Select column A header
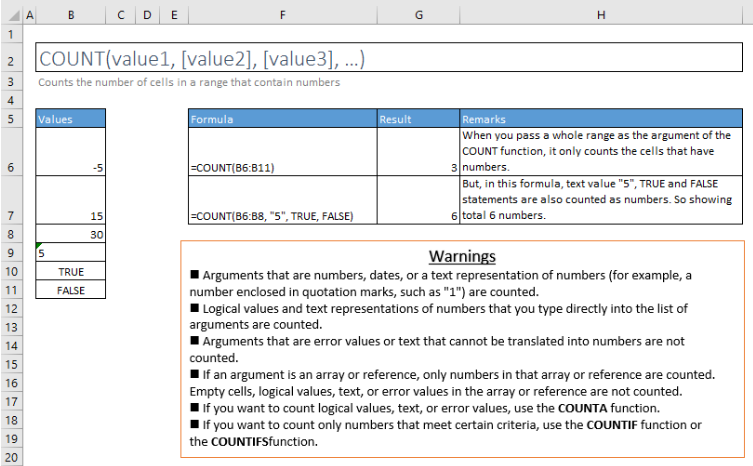 (x=30, y=15)
